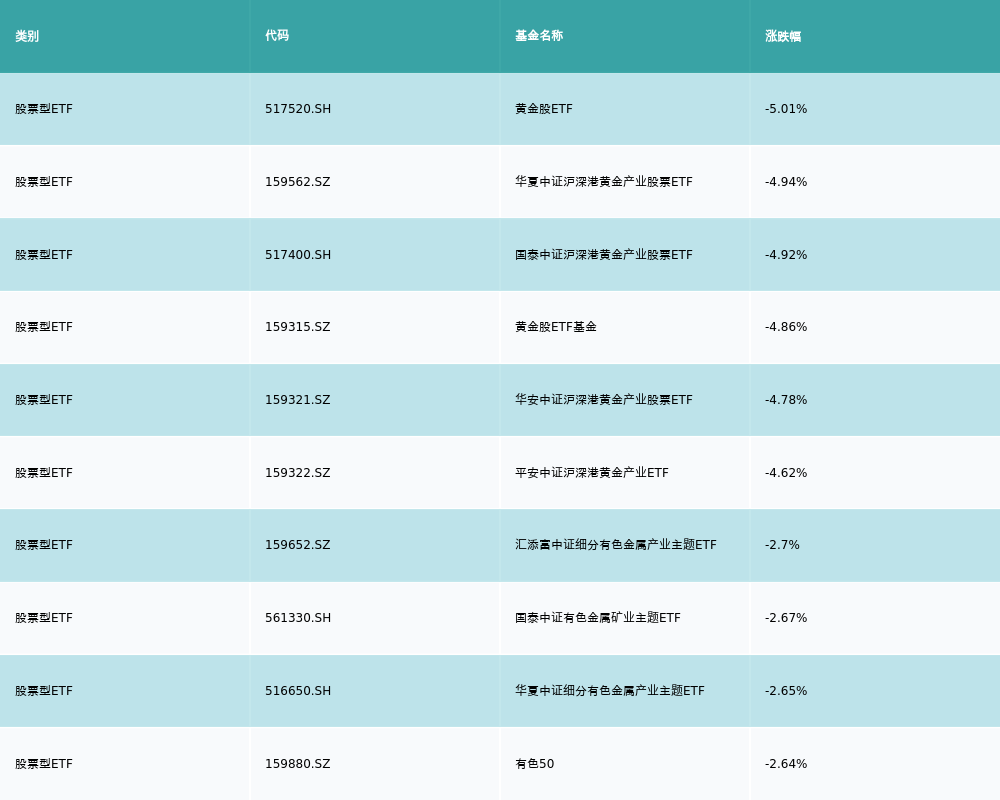Screen dimensions: 1000x800
Task: Click the -2.64% change value
Action: [x=786, y=764]
